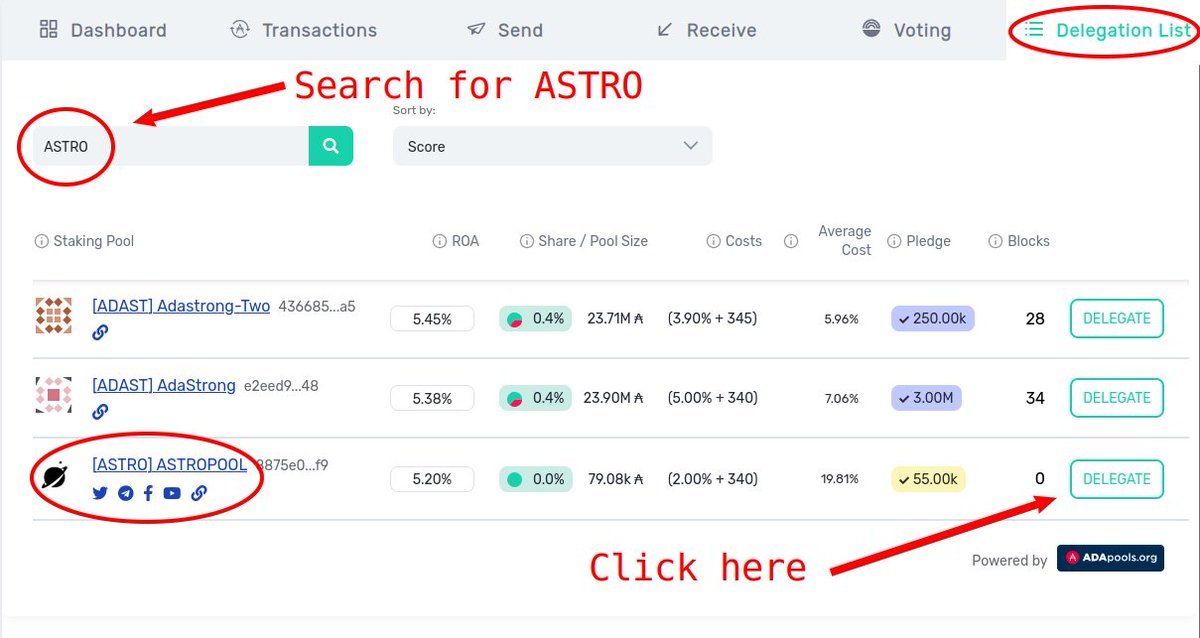Image resolution: width=1200 pixels, height=638 pixels.
Task: Open ASTROPOOL Telegram icon
Action: (125, 492)
